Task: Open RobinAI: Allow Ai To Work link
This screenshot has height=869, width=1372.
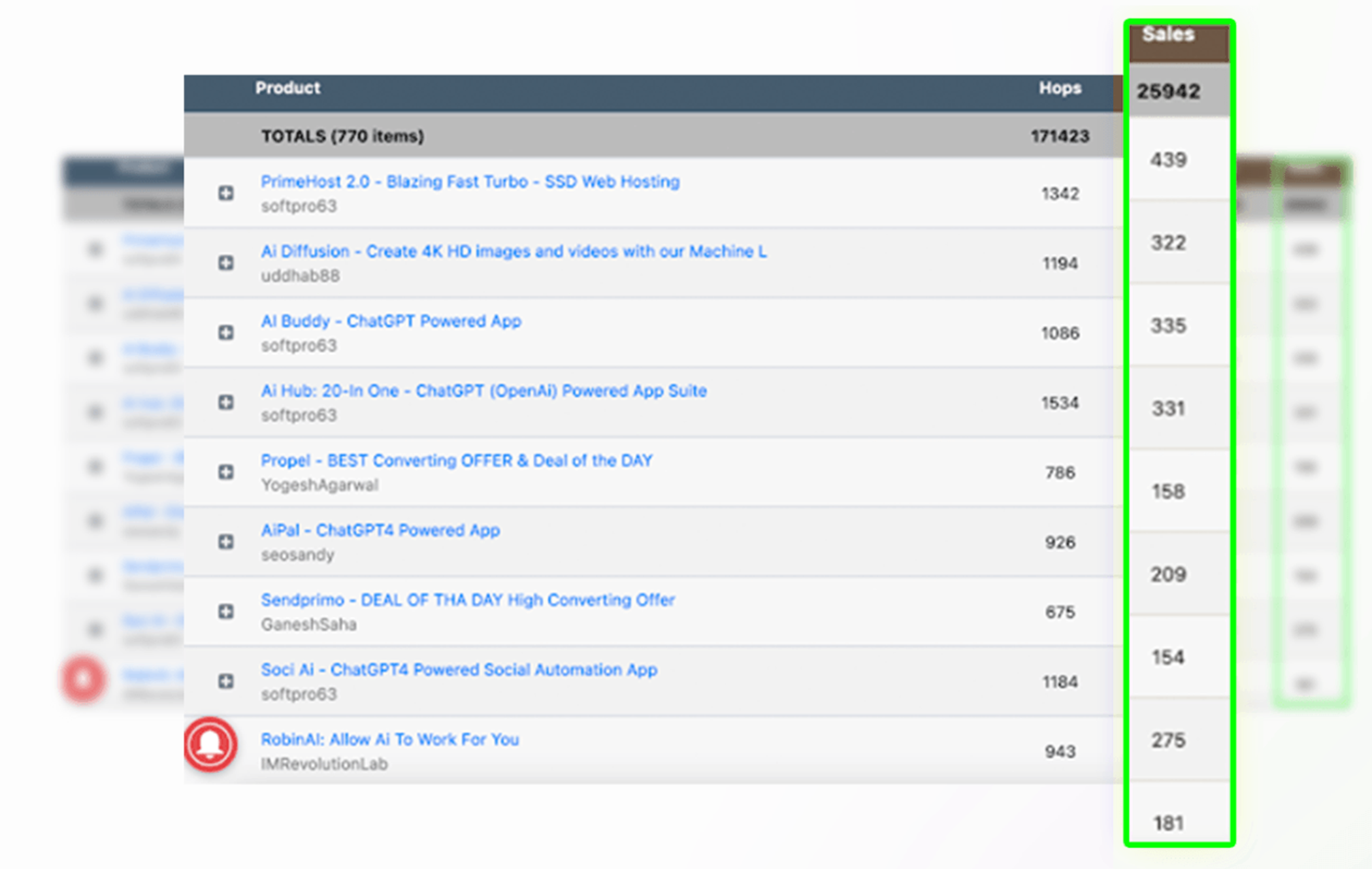Action: tap(389, 740)
